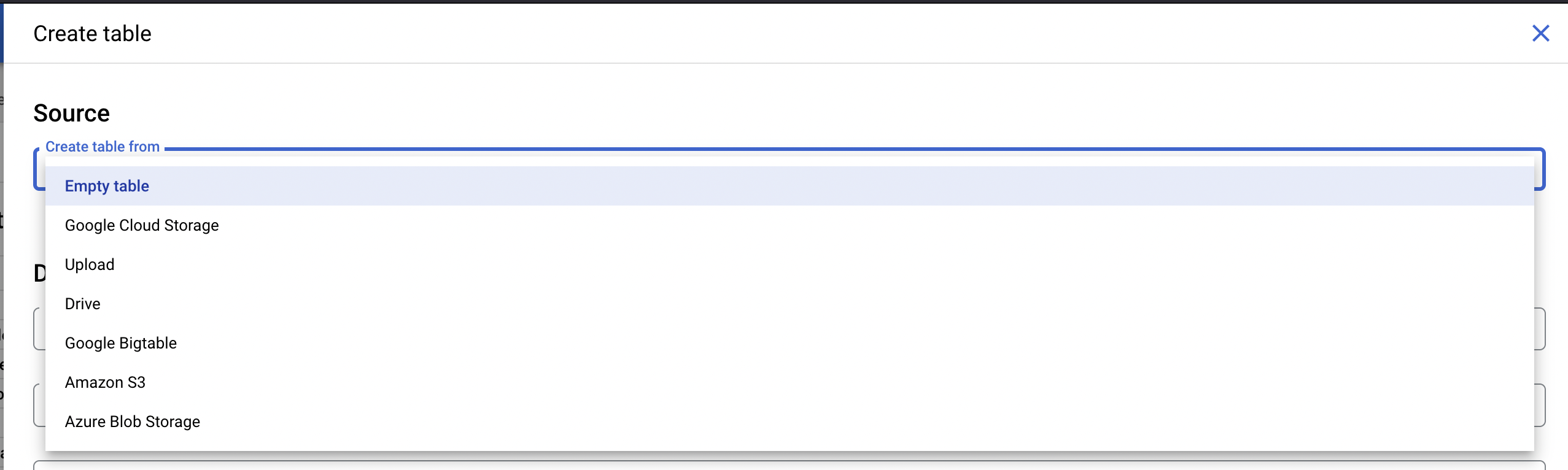Image resolution: width=1568 pixels, height=470 pixels.
Task: Choose Google Cloud Storage as source
Action: point(142,225)
